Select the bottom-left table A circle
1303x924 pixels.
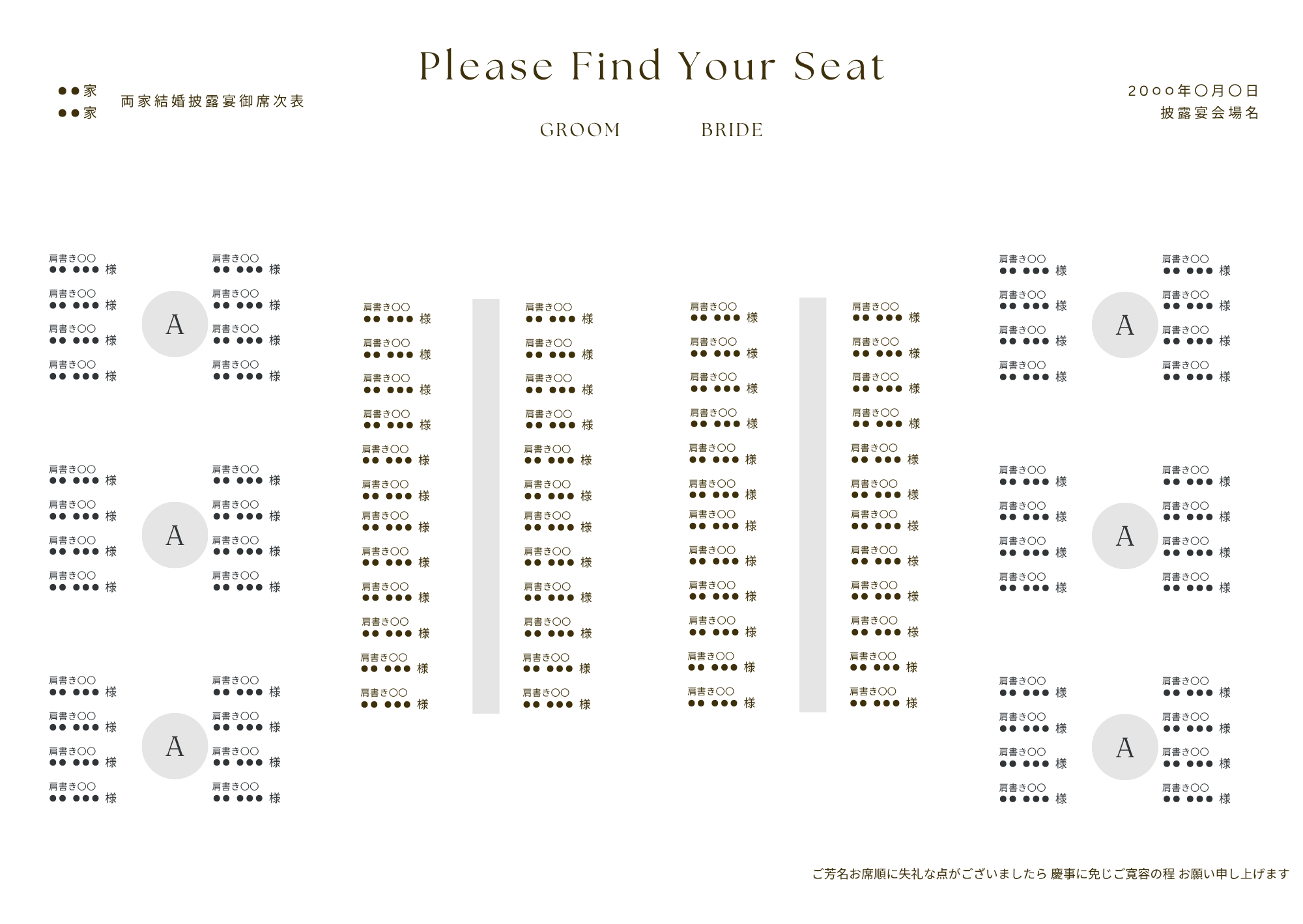[175, 746]
